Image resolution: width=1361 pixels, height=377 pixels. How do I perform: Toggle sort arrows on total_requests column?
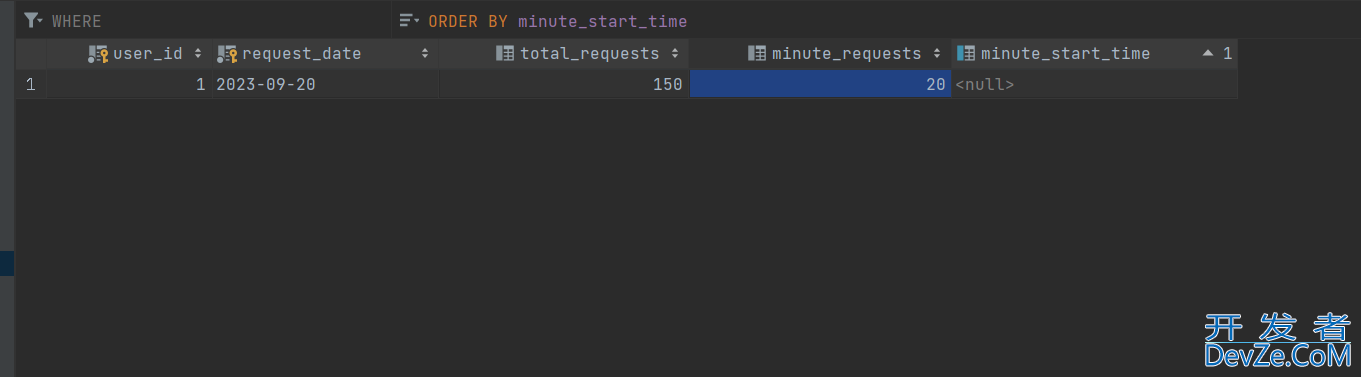[x=675, y=54]
